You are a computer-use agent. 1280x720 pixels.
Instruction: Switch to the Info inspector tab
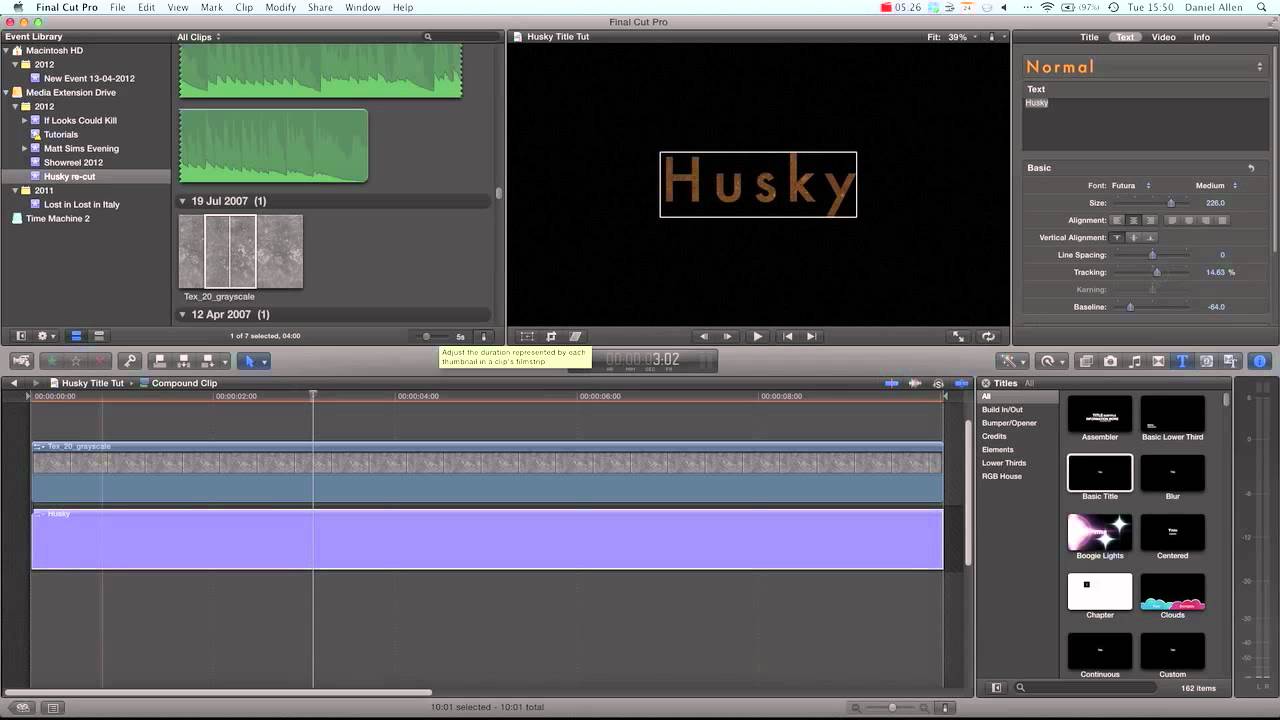click(x=1201, y=37)
